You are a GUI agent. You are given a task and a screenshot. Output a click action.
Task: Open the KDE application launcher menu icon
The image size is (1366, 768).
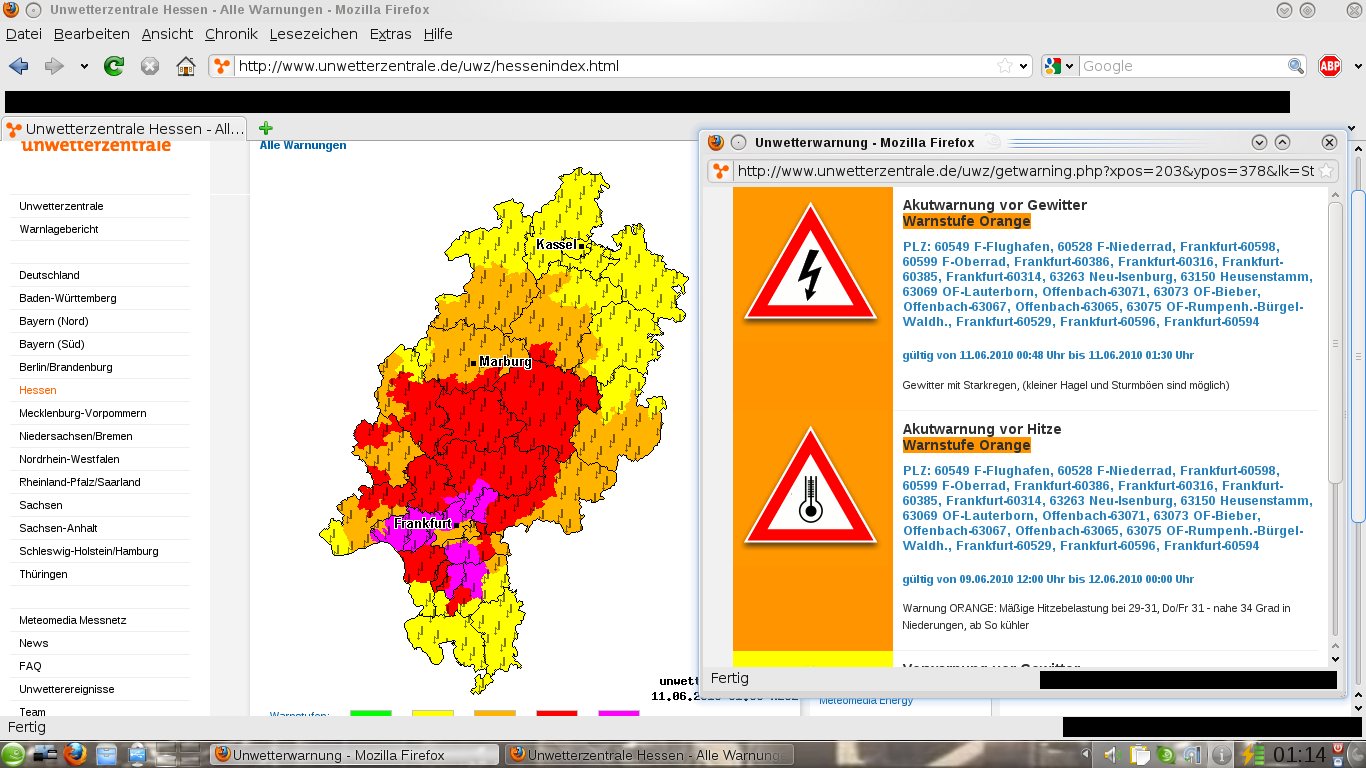pos(14,754)
